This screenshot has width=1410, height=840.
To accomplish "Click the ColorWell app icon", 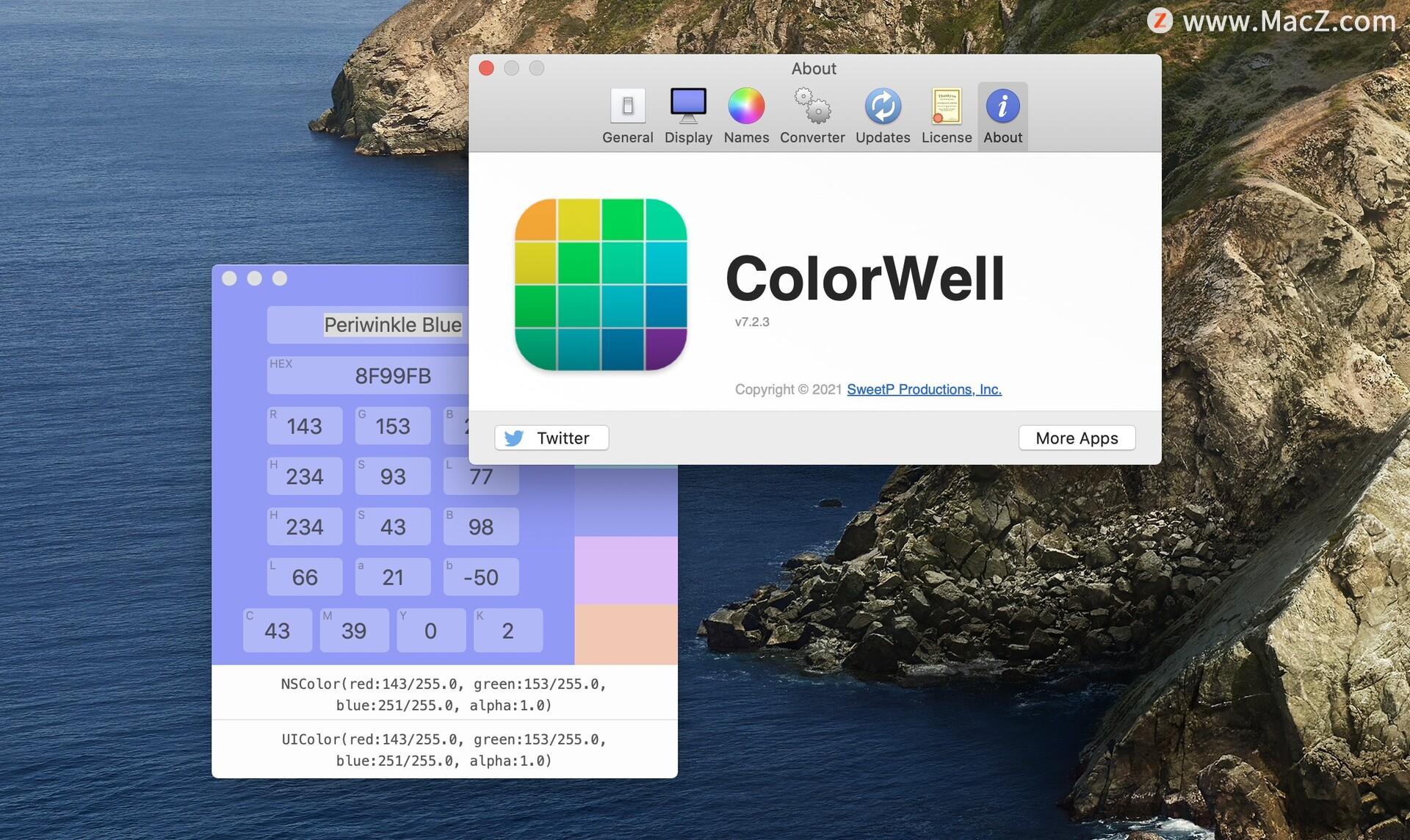I will click(601, 284).
